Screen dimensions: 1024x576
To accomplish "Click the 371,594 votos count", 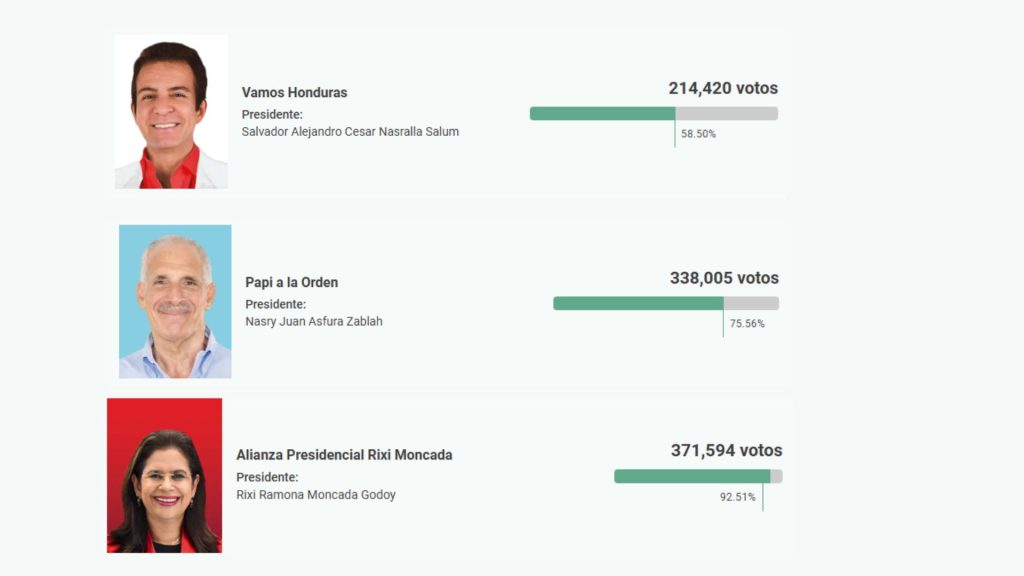I will point(726,451).
